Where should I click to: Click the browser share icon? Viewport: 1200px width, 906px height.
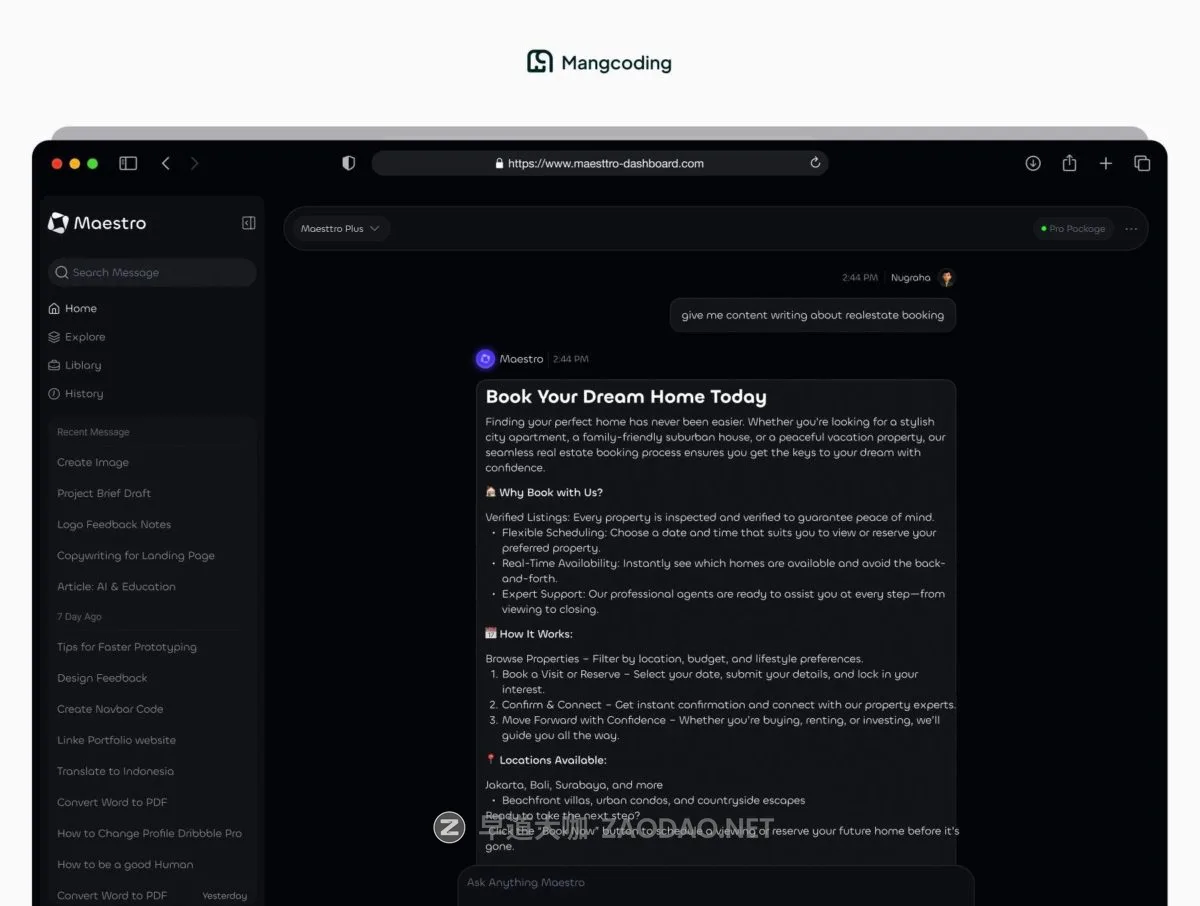click(x=1069, y=162)
